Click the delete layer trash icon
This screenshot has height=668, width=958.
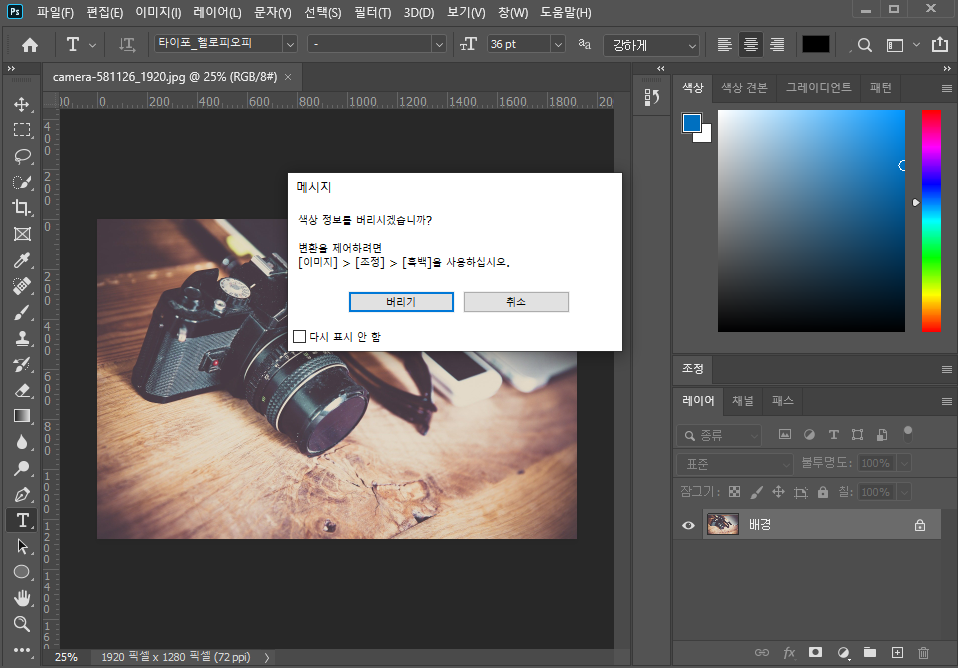tap(924, 653)
